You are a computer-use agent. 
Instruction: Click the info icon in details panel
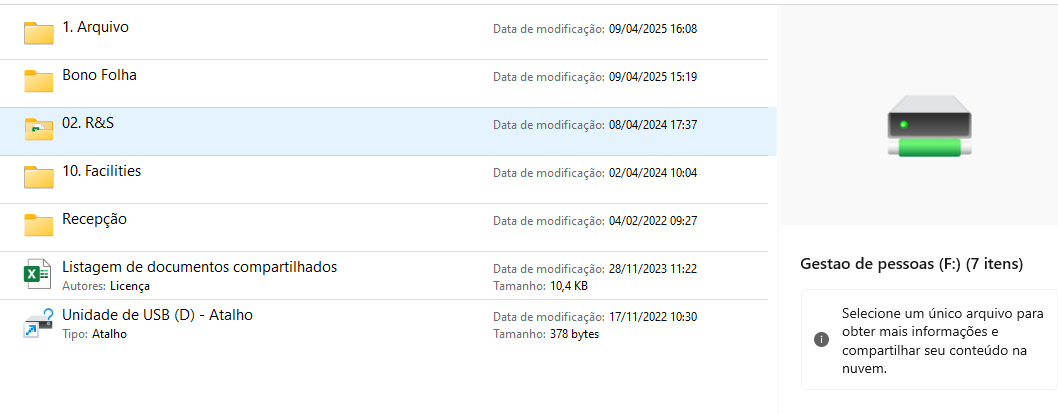[822, 340]
